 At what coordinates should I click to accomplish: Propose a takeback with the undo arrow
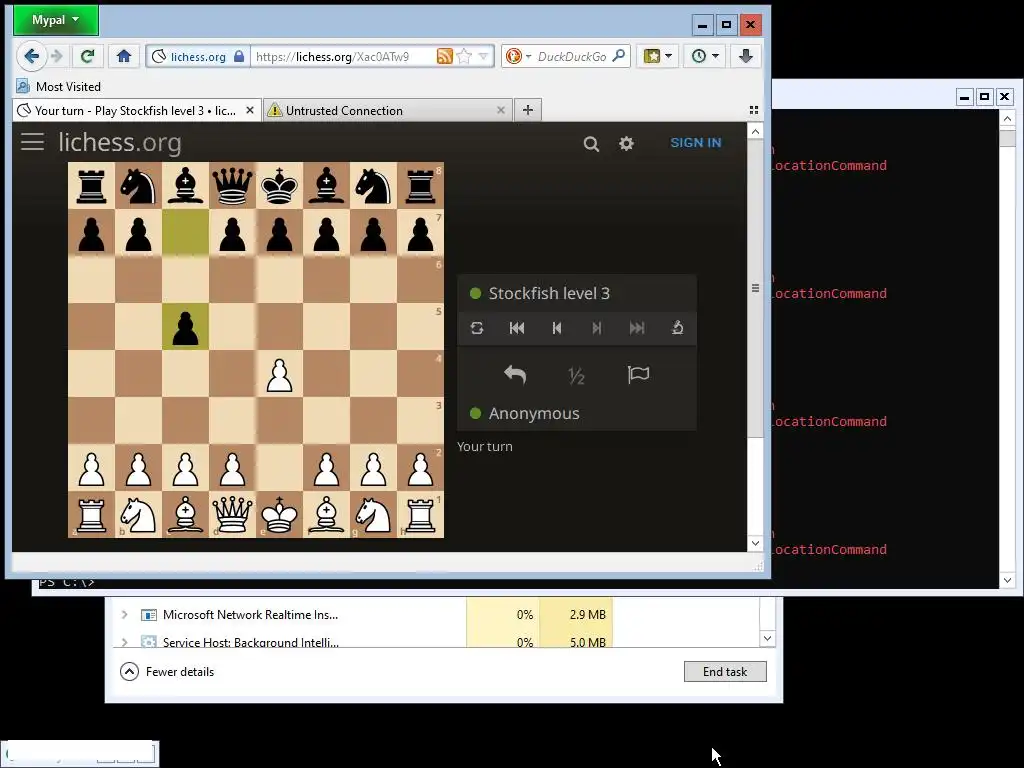[515, 375]
